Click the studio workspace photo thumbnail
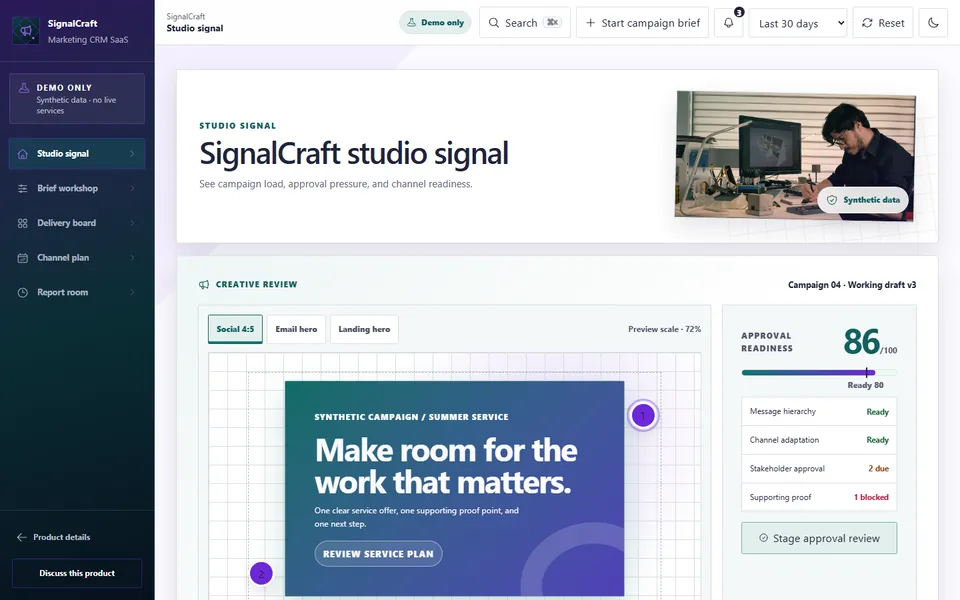960x600 pixels. pyautogui.click(x=795, y=156)
